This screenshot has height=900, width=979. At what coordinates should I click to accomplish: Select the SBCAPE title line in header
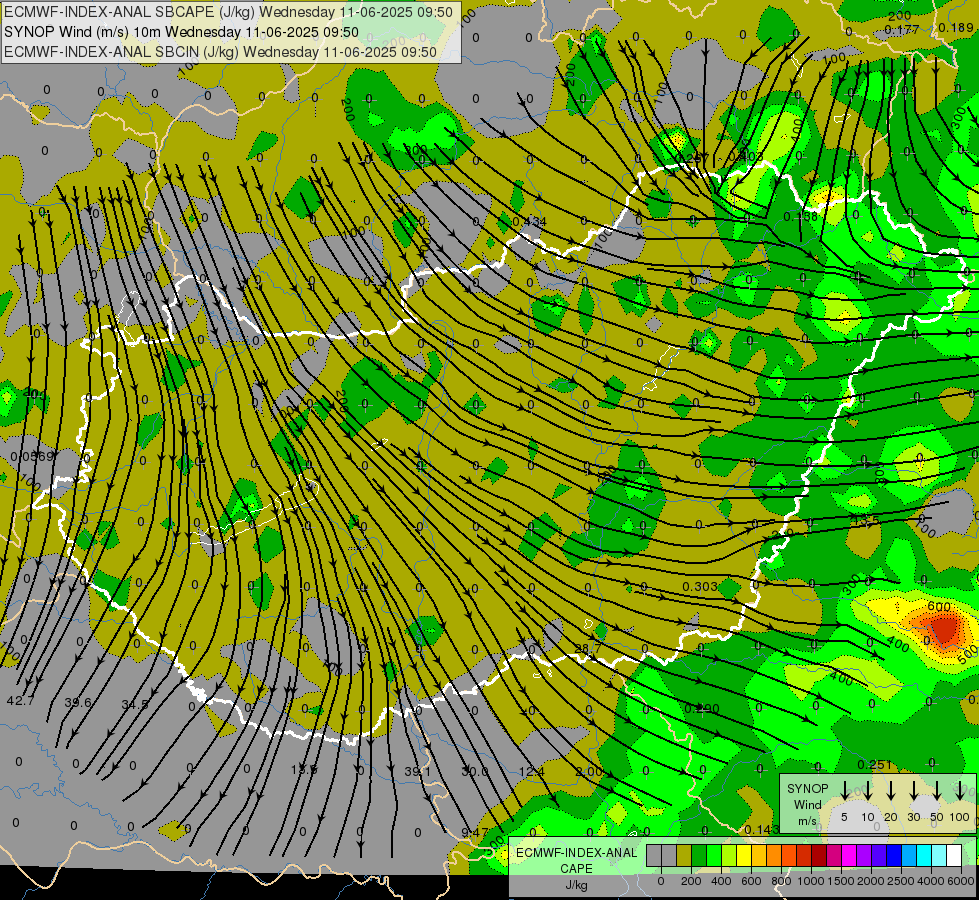coord(228,12)
